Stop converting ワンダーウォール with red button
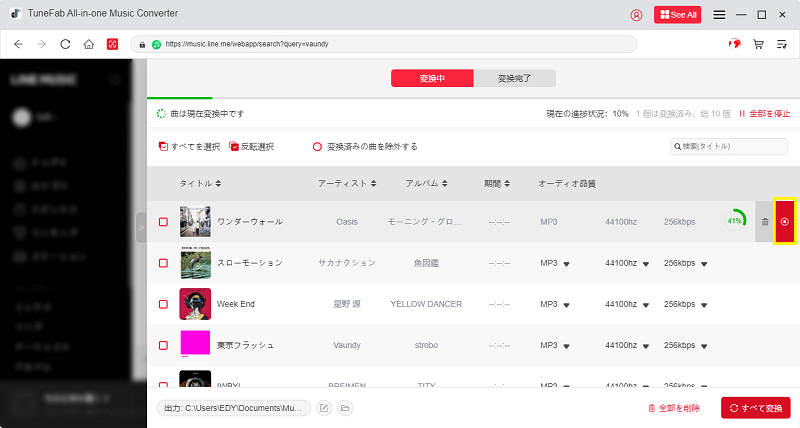 pyautogui.click(x=785, y=221)
